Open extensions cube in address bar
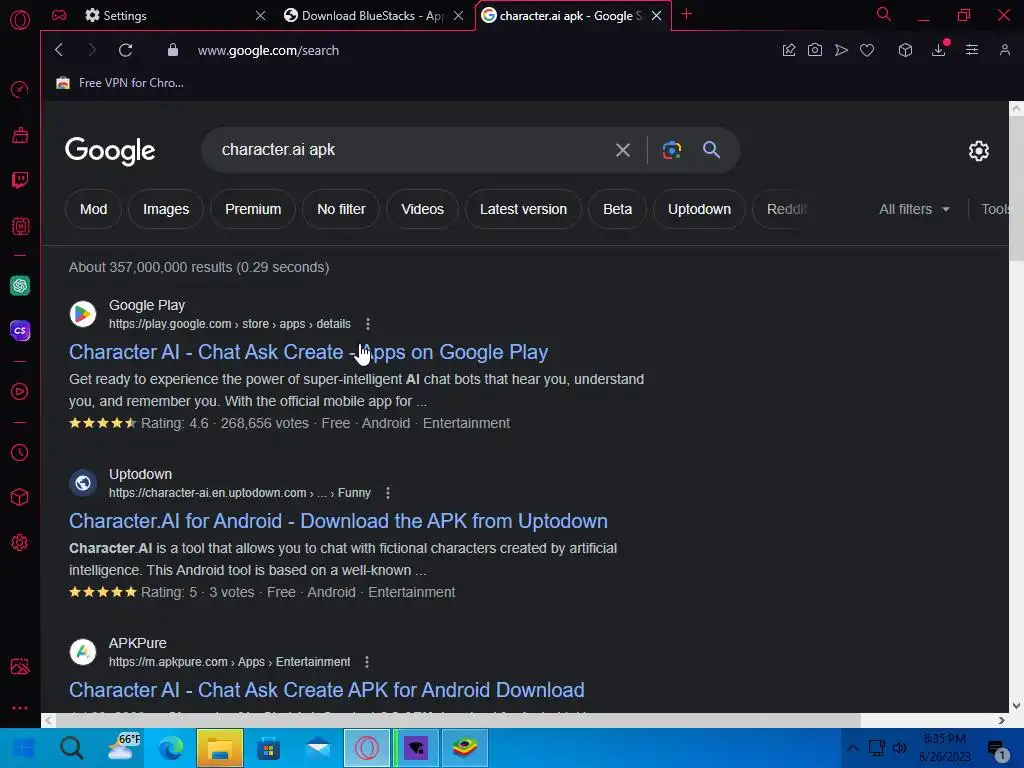This screenshot has width=1024, height=768. pos(905,50)
